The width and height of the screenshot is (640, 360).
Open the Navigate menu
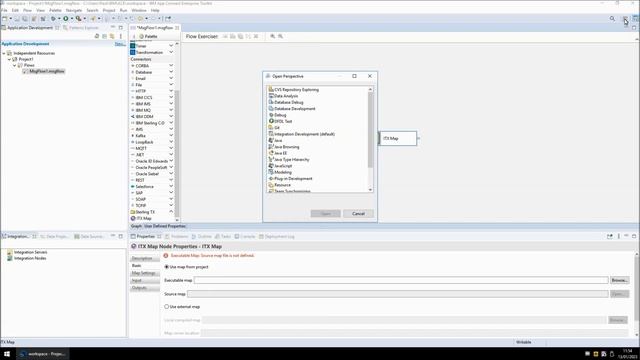click(74, 10)
